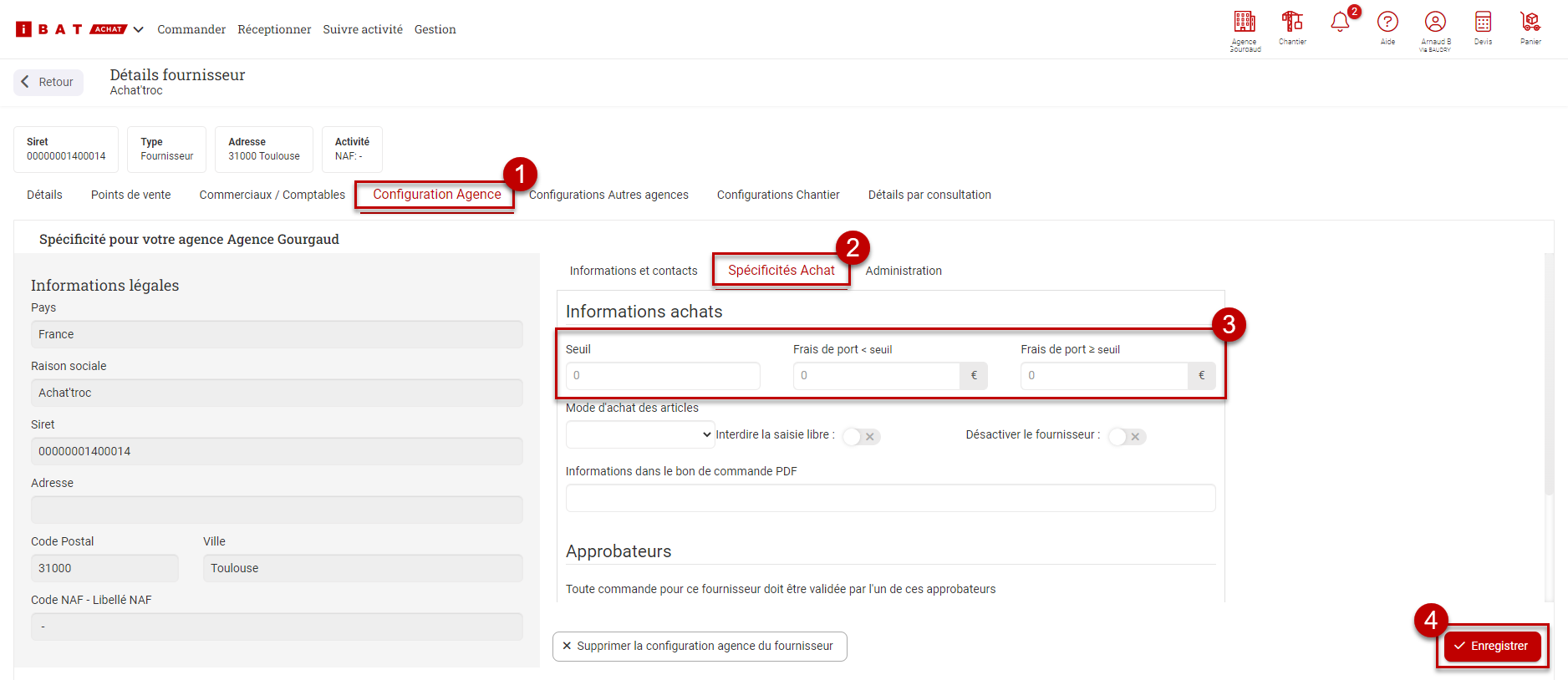Switch to the Points de vente tab

pyautogui.click(x=131, y=195)
